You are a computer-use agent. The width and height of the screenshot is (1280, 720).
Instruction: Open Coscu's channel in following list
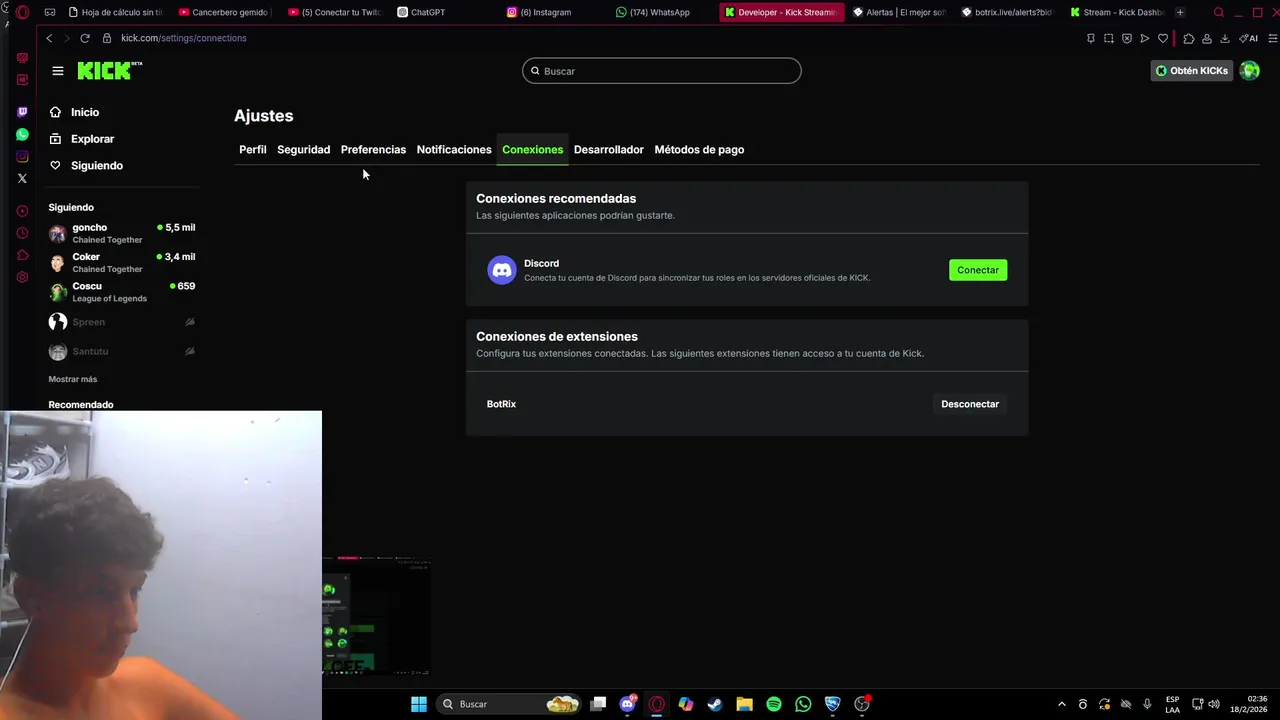[x=122, y=292]
